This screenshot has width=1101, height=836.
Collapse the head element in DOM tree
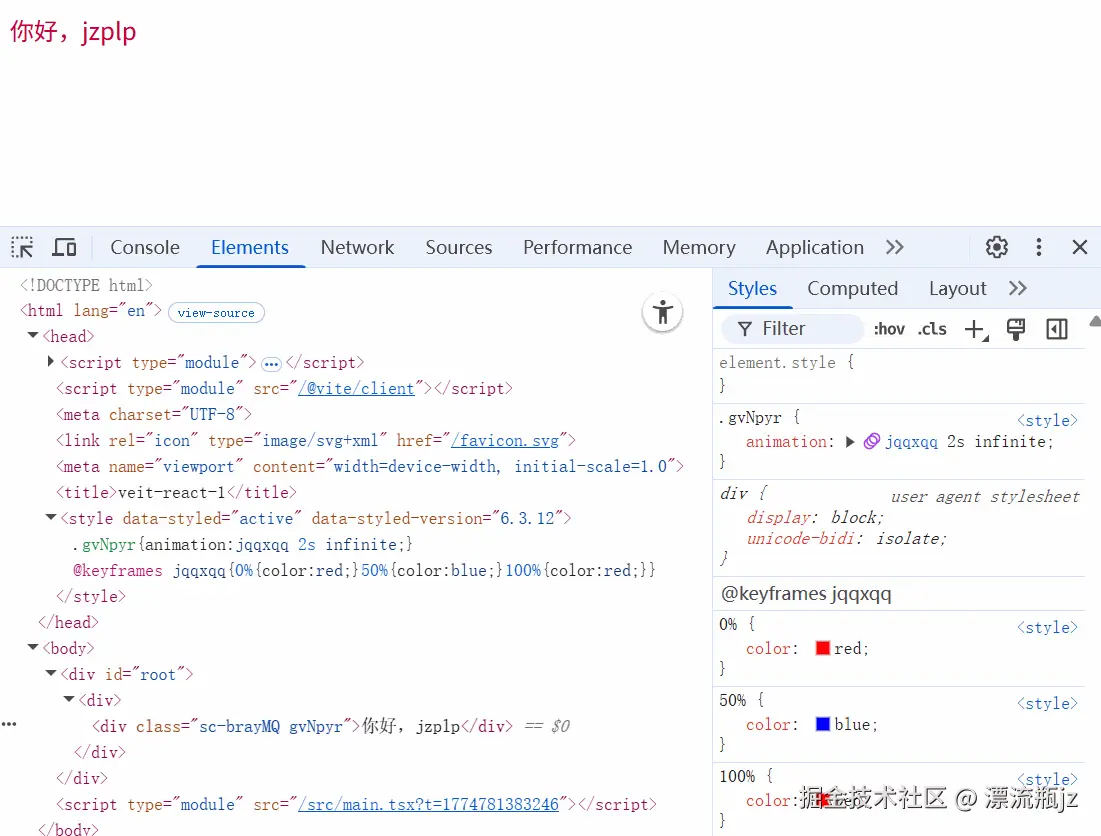click(x=33, y=335)
